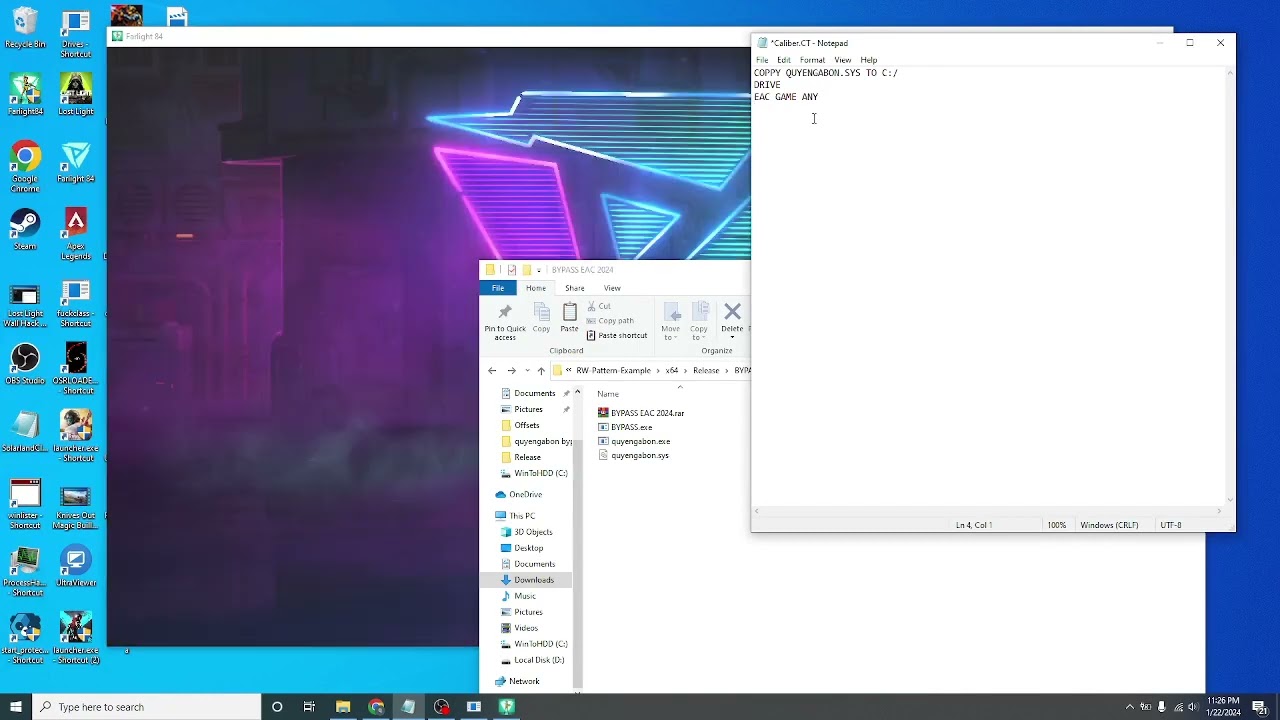Open winlister Shortcut desktop icon

click(x=25, y=504)
